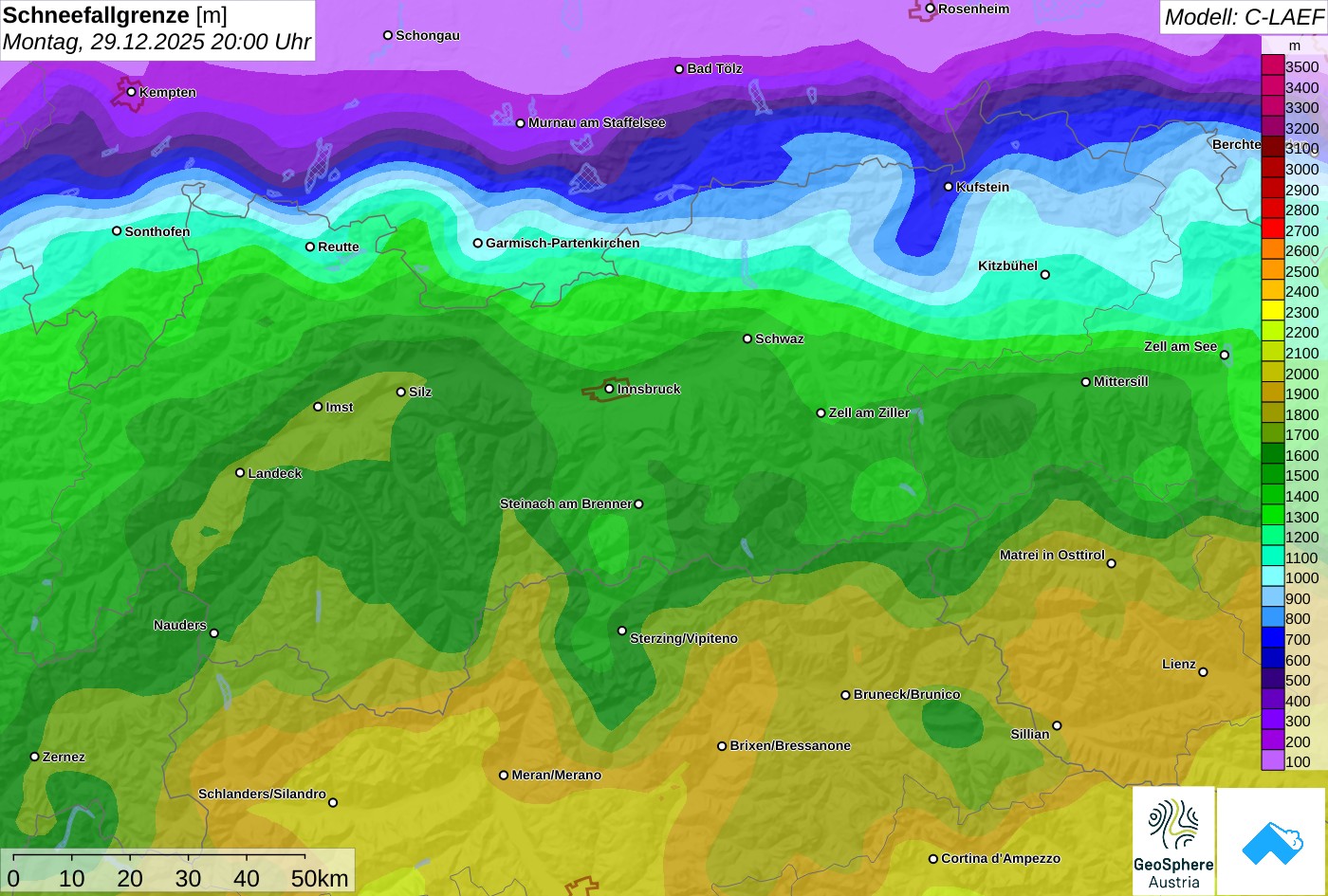This screenshot has width=1328, height=896.
Task: Click the blue cloud weather logo
Action: point(1271,842)
